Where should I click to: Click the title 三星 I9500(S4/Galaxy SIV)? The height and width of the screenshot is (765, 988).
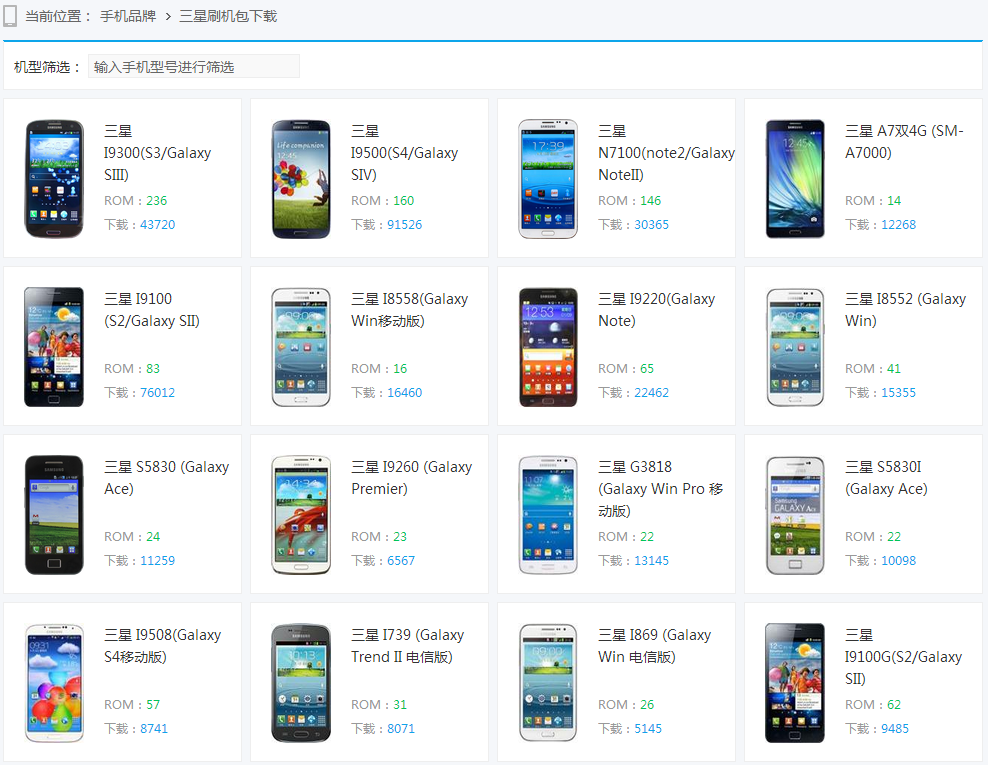click(x=405, y=153)
